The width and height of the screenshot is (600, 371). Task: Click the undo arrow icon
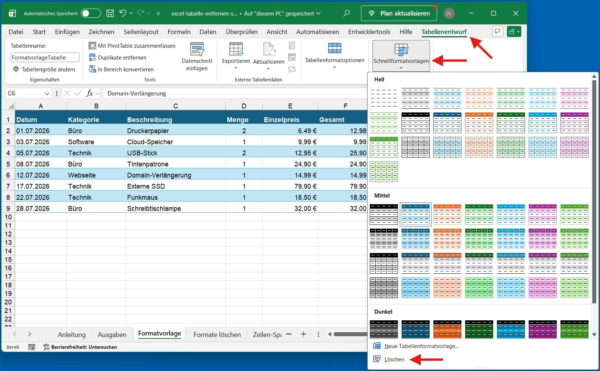(123, 13)
